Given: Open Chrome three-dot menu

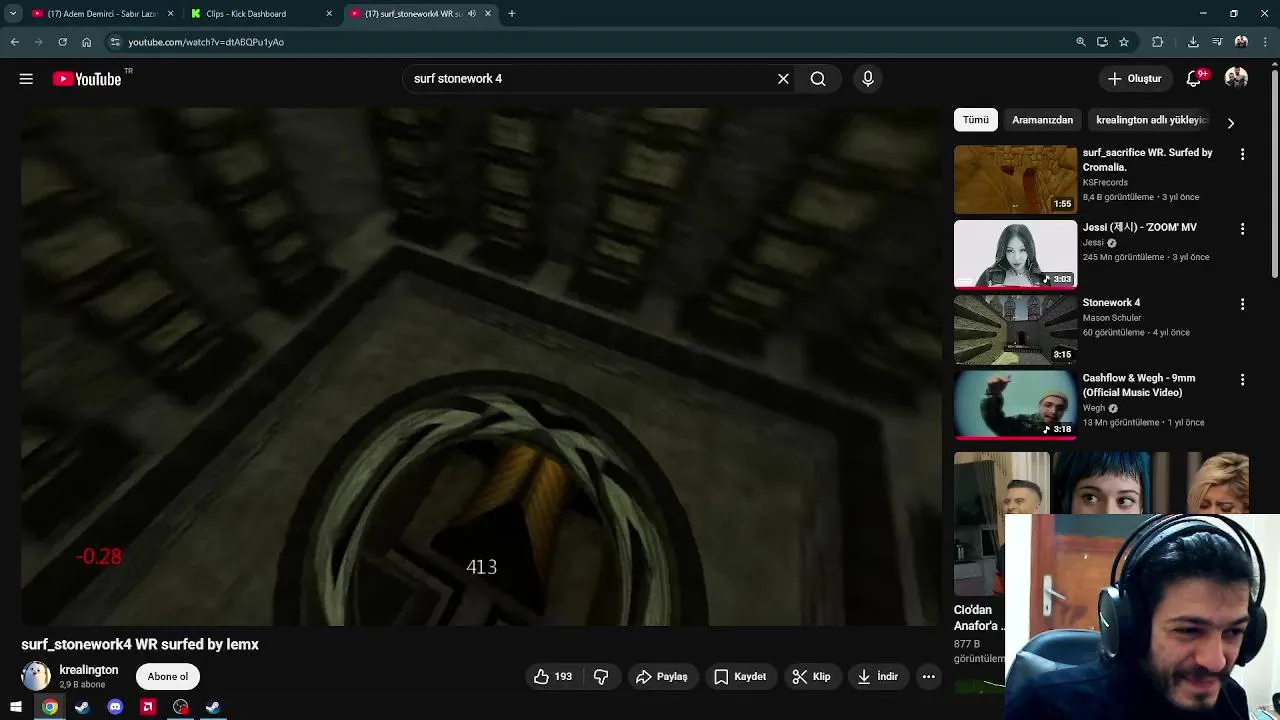Looking at the screenshot, I should [x=1265, y=42].
